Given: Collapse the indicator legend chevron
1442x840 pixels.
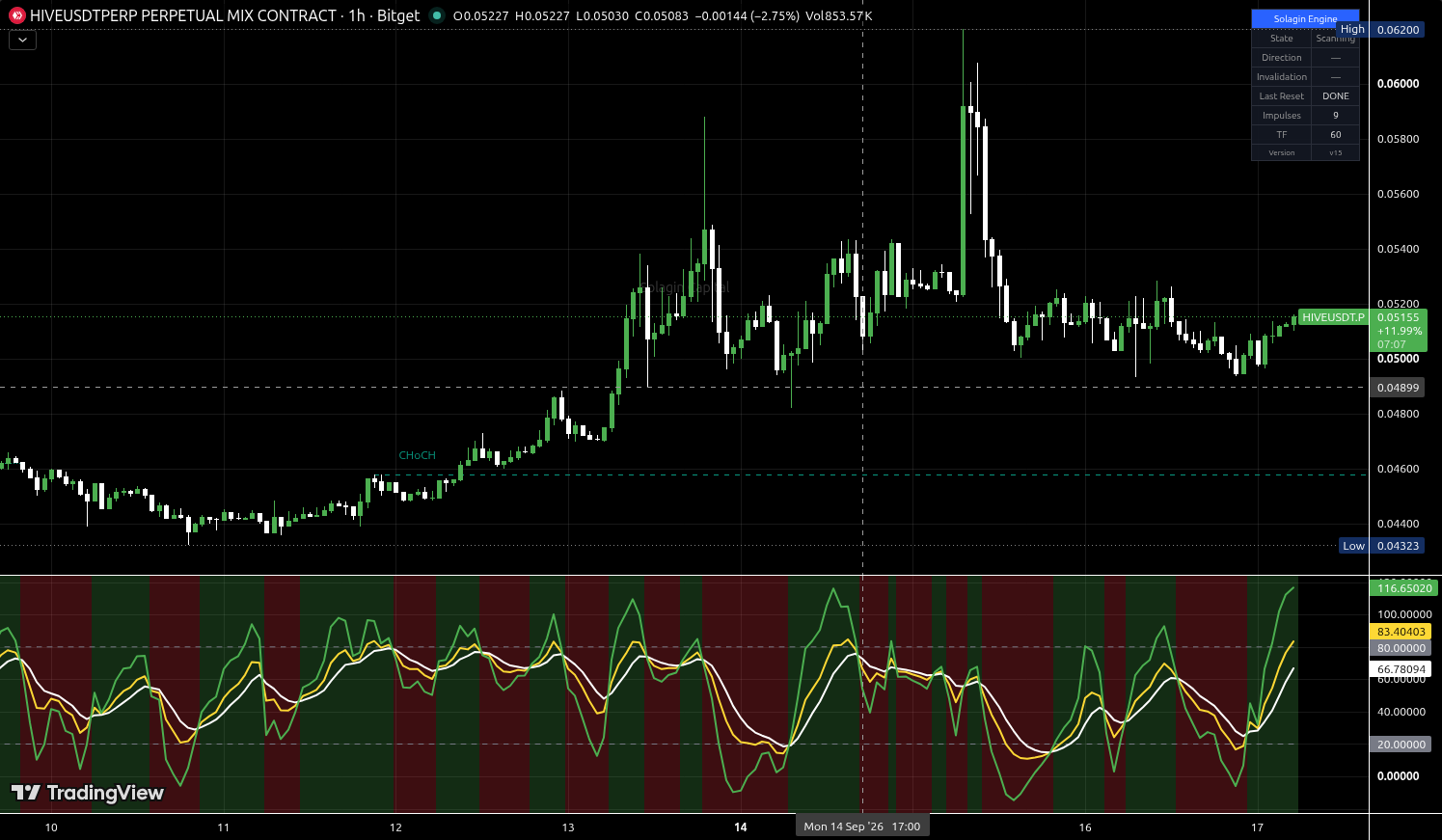Looking at the screenshot, I should (x=22, y=41).
